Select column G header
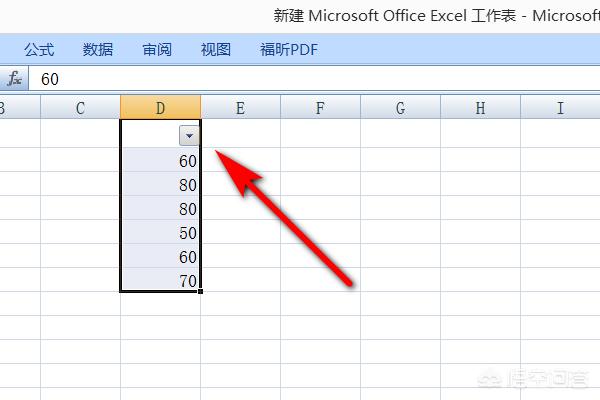Viewport: 600px width, 400px height. pos(400,108)
